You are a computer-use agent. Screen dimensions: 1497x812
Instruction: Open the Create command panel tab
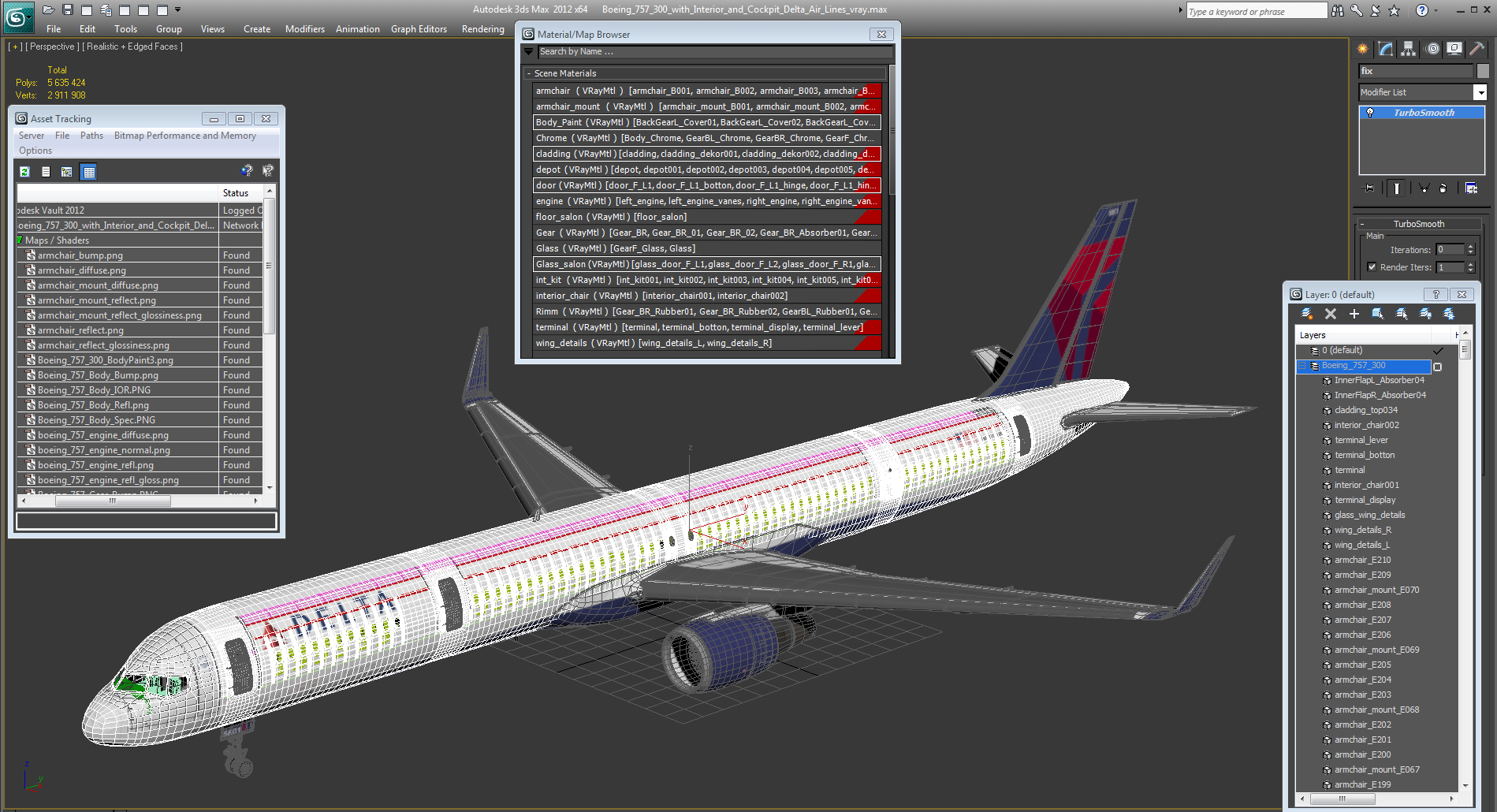tap(1363, 49)
